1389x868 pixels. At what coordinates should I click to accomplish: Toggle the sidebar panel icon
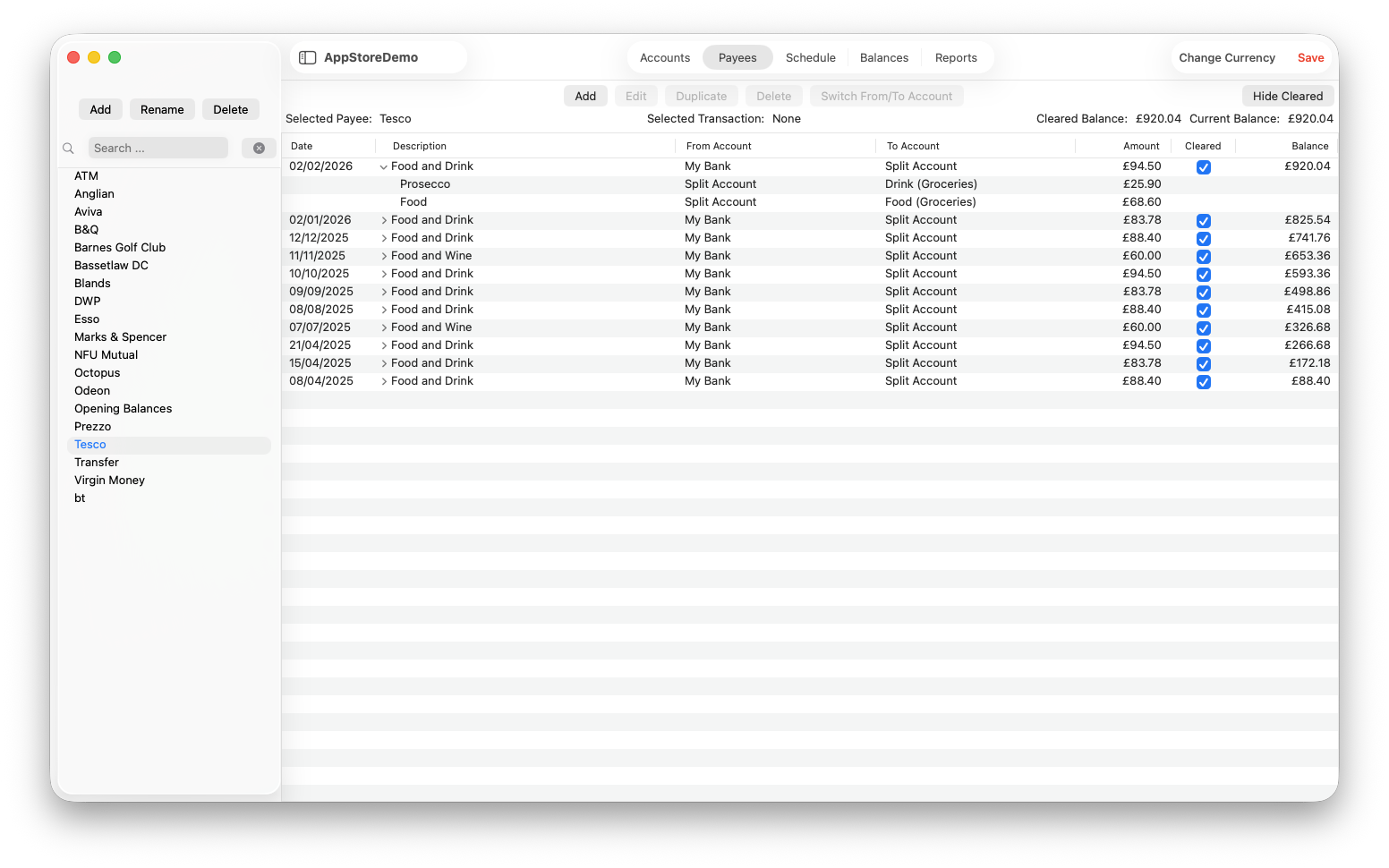pos(308,57)
